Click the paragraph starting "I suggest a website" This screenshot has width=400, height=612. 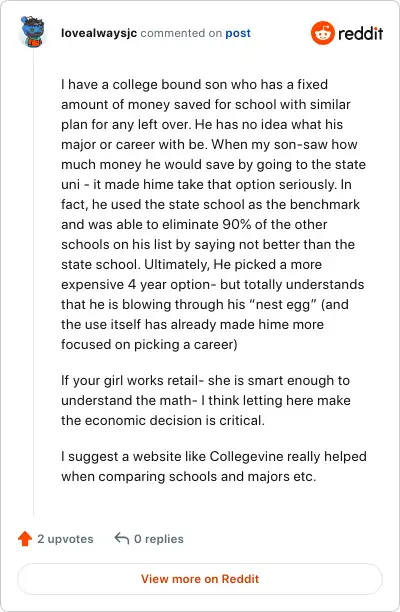(x=213, y=466)
